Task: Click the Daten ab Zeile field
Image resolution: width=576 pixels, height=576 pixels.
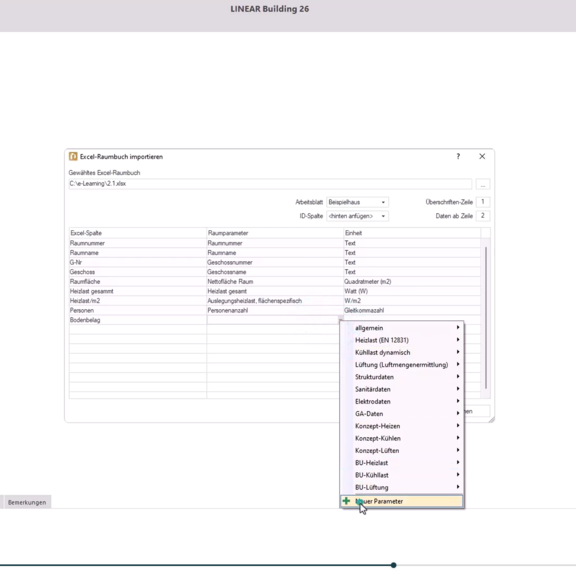Action: pyautogui.click(x=483, y=216)
